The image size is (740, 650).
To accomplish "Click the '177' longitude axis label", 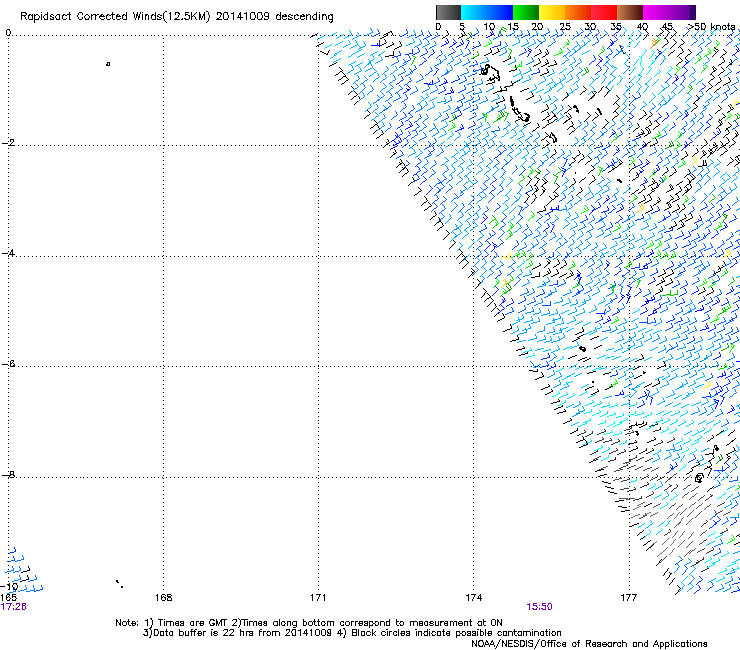I will click(x=628, y=598).
